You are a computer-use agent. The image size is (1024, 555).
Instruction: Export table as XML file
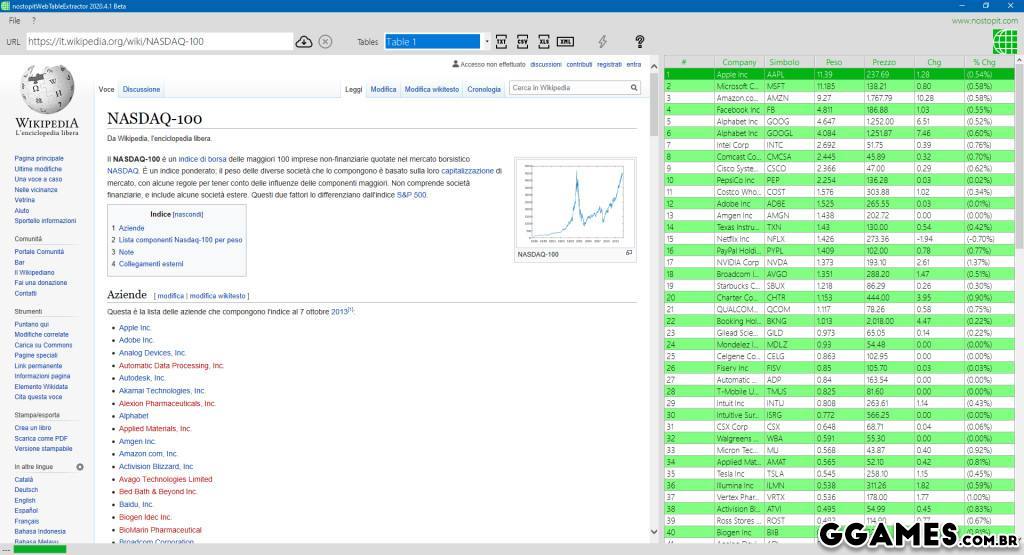click(x=565, y=41)
